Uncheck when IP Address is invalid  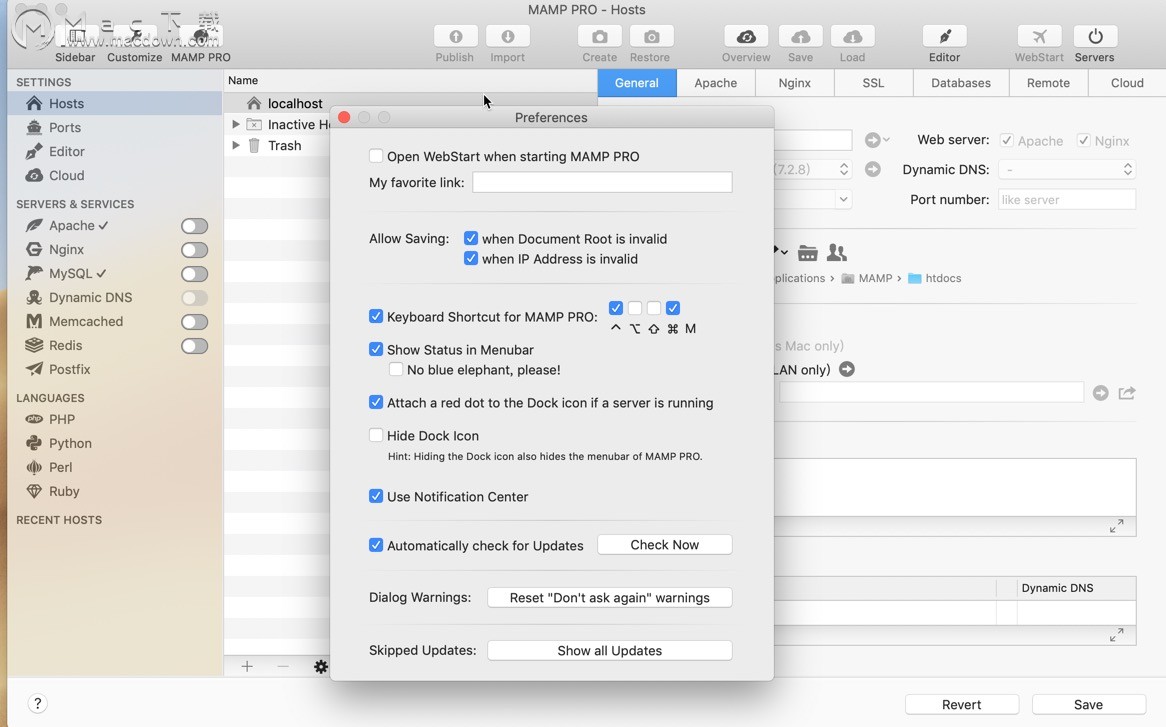click(471, 258)
